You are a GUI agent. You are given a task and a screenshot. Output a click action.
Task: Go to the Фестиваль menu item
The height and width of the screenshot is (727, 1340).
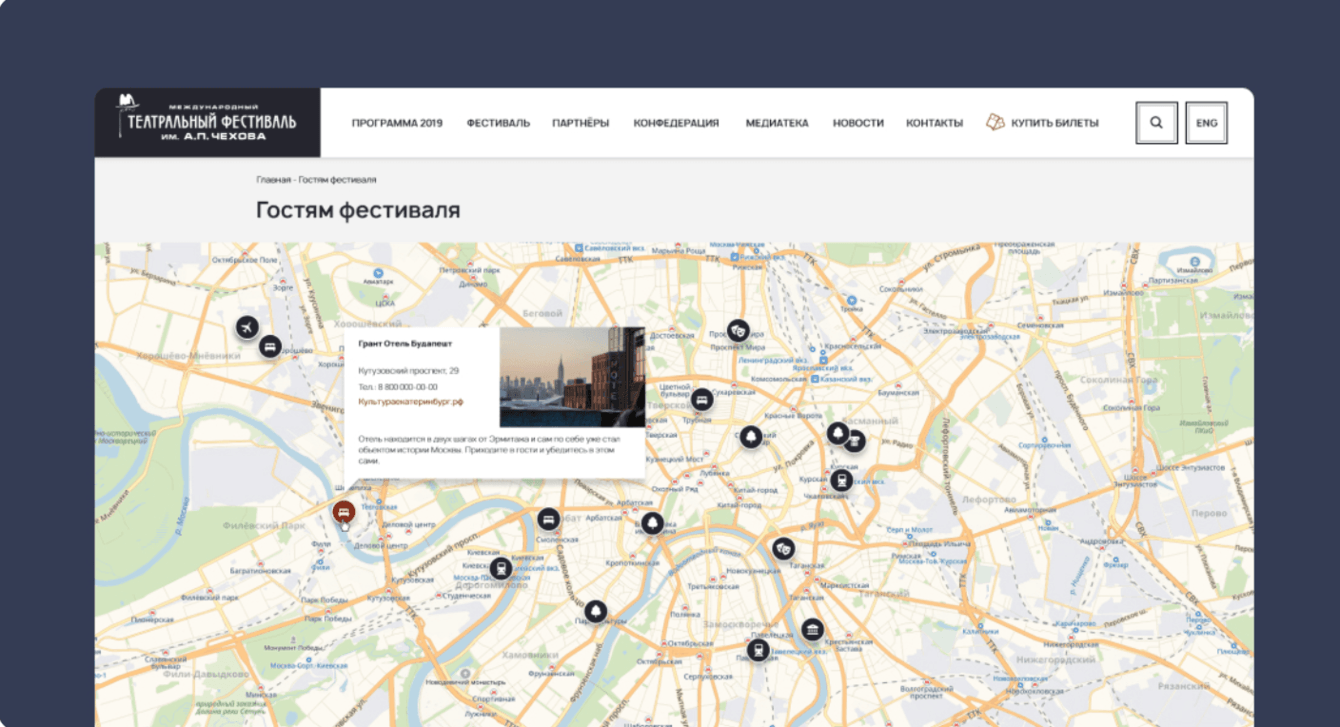click(x=498, y=123)
